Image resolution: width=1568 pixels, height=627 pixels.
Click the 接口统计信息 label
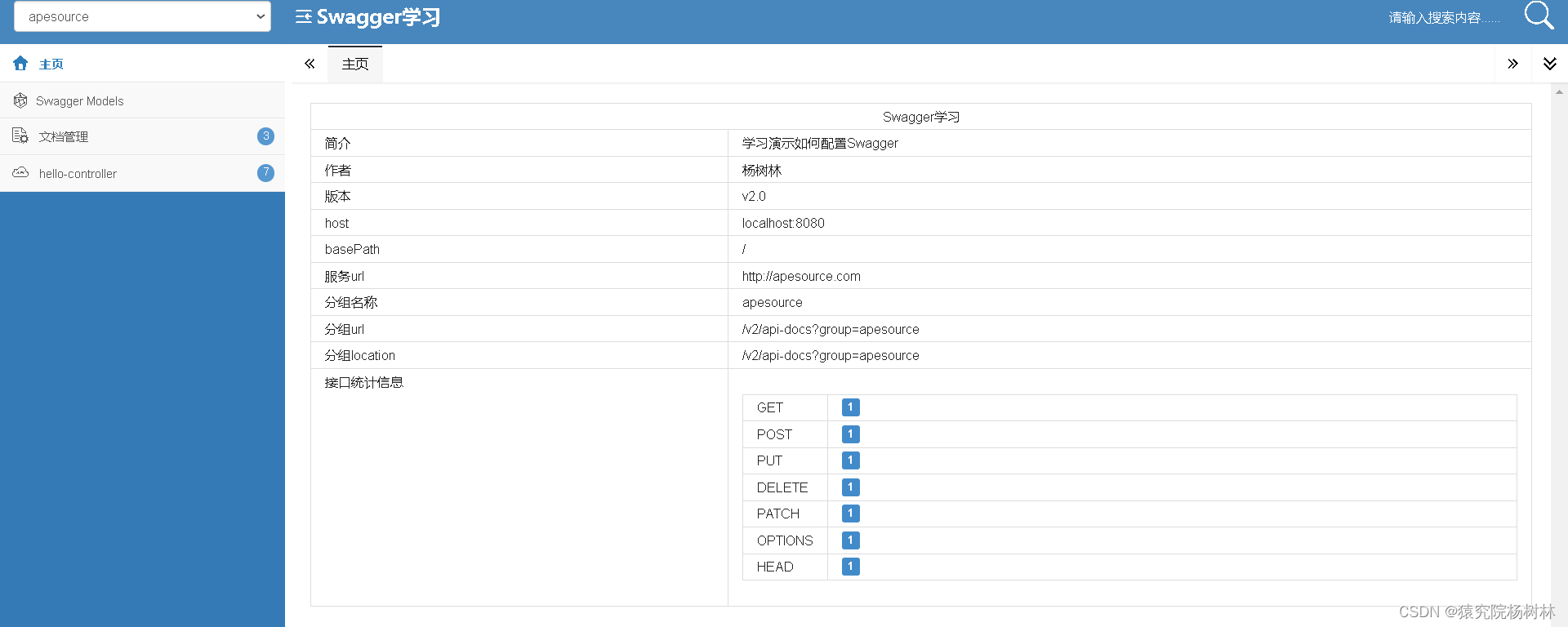363,382
